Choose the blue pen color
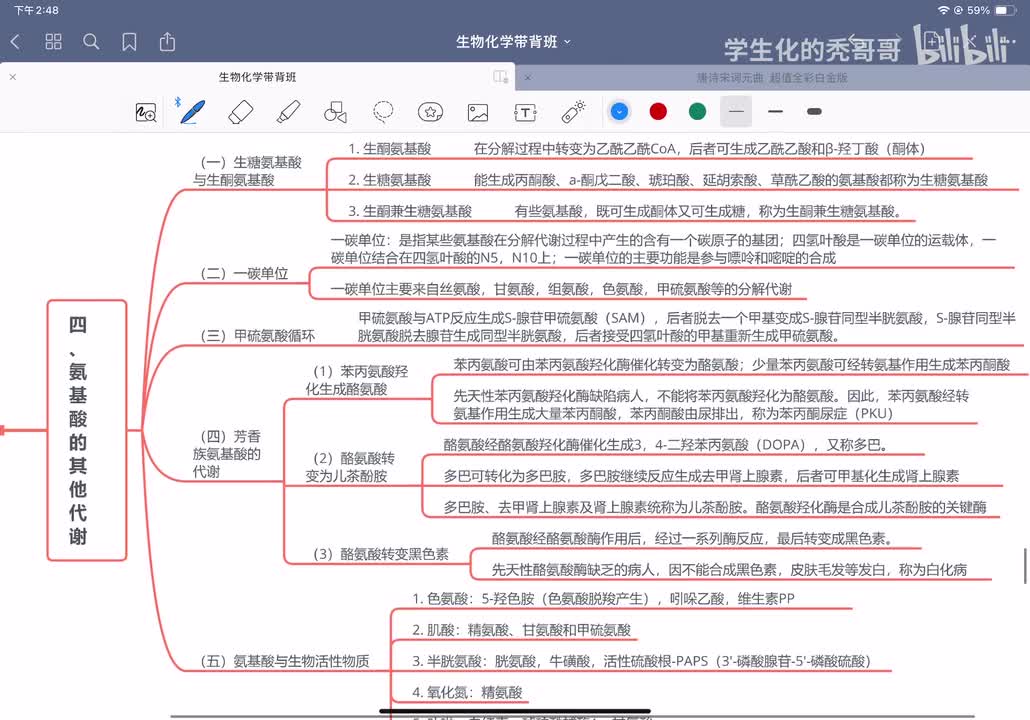The height and width of the screenshot is (720, 1030). (619, 112)
